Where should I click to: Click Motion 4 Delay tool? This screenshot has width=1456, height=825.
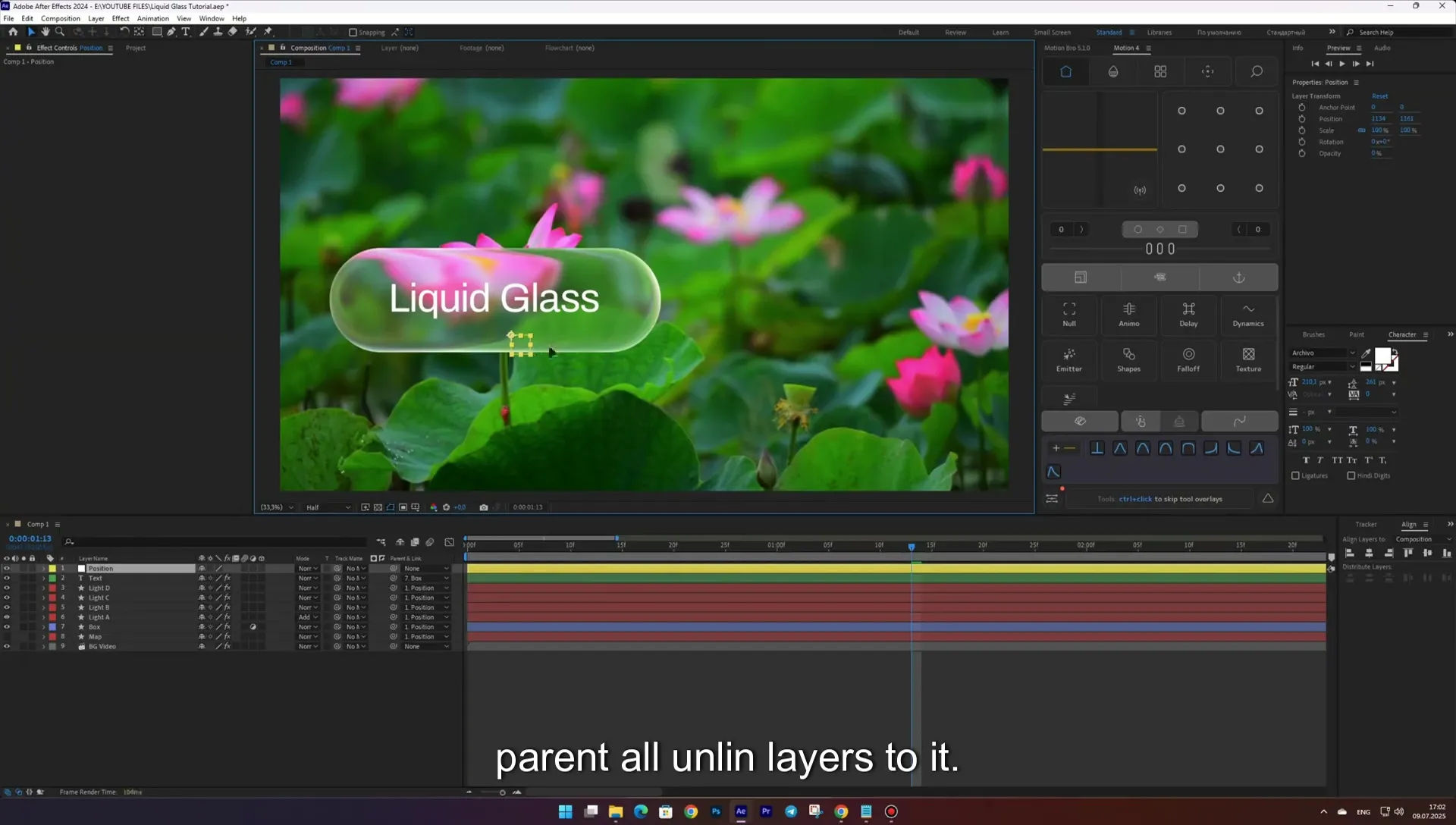coord(1188,315)
